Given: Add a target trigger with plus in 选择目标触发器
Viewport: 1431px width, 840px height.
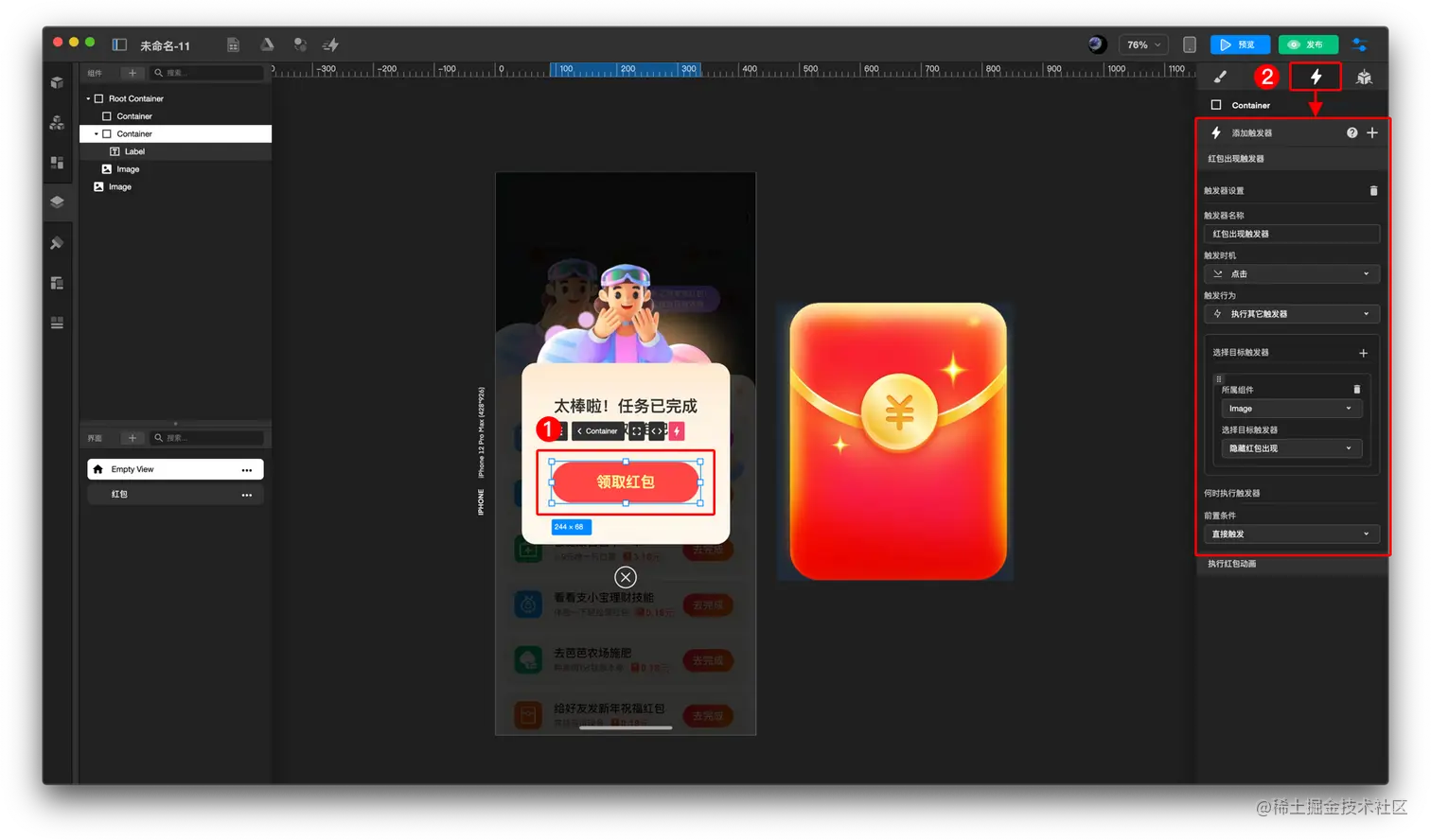Looking at the screenshot, I should click(1364, 353).
